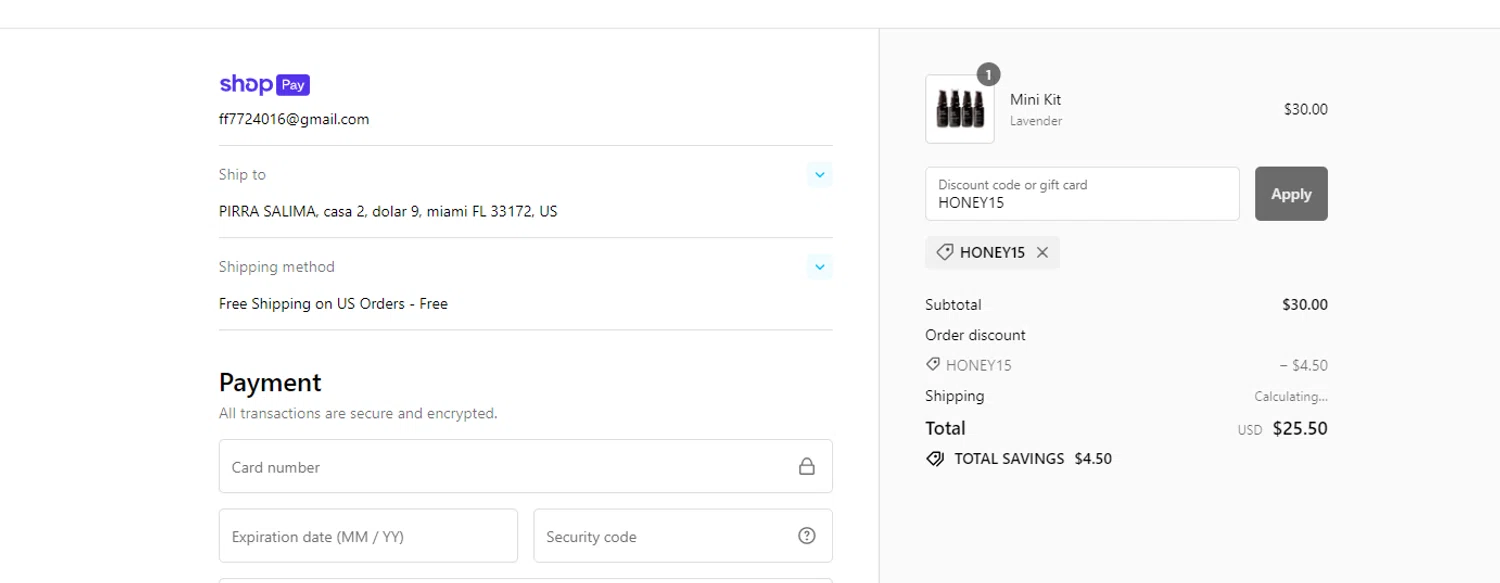Image resolution: width=1500 pixels, height=583 pixels.
Task: Click the Order discount label
Action: pyautogui.click(x=975, y=335)
